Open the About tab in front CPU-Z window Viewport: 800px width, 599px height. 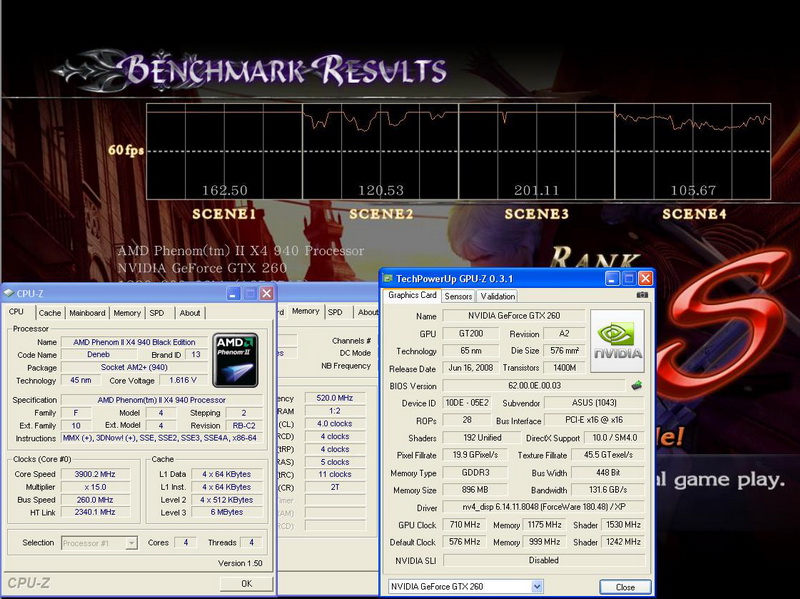tap(190, 313)
